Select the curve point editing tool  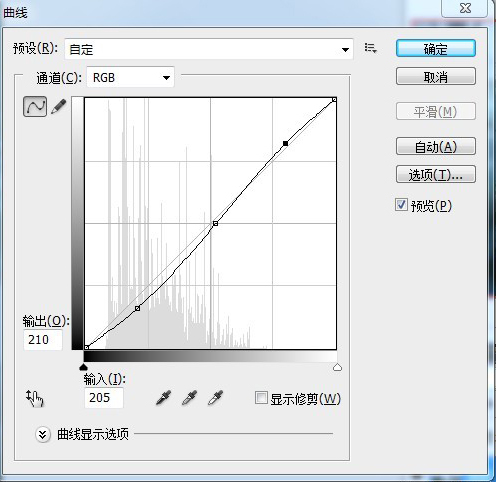pyautogui.click(x=35, y=107)
